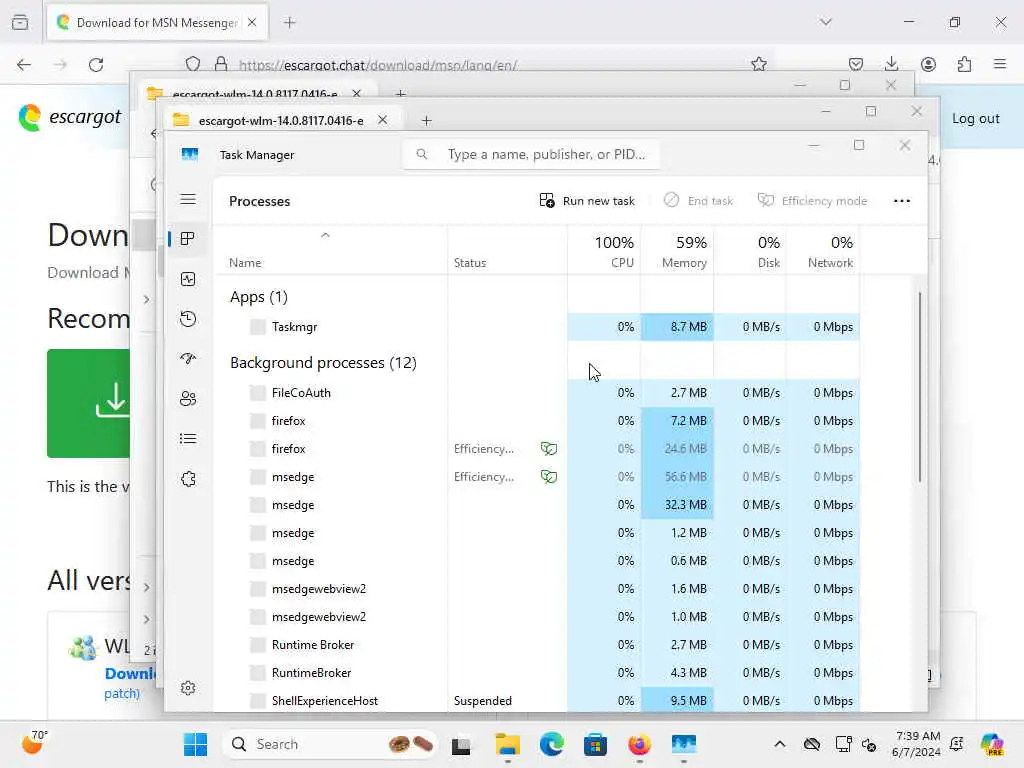Open more options ellipsis in Task Manager

[902, 201]
